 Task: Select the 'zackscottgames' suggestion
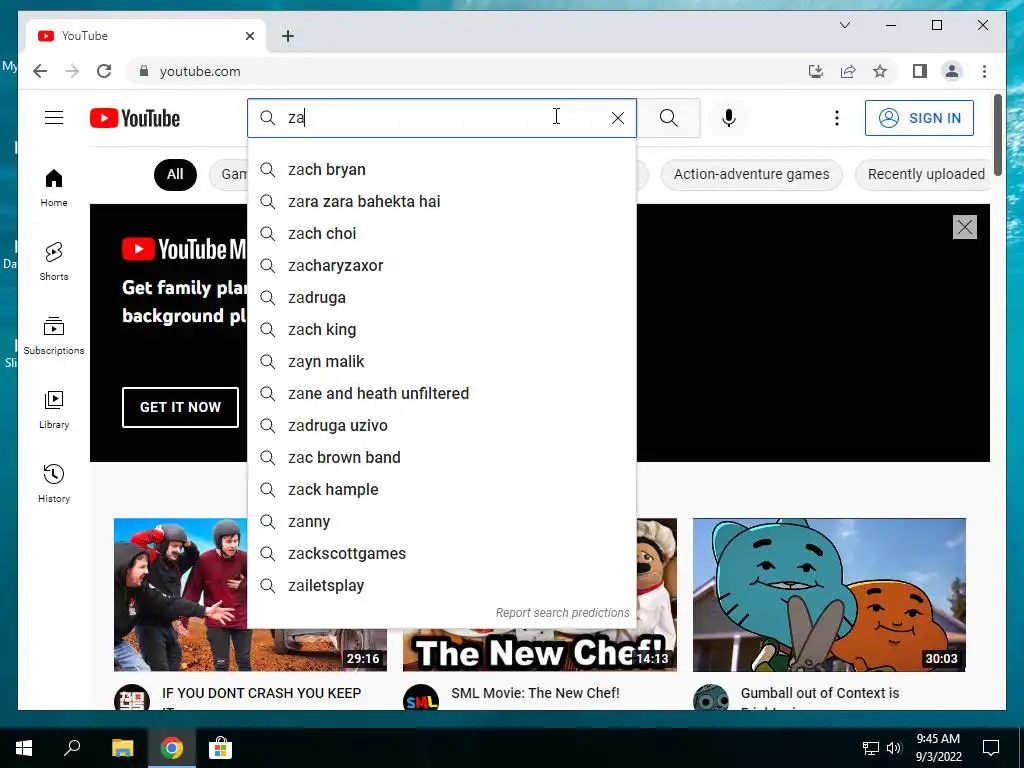point(442,554)
